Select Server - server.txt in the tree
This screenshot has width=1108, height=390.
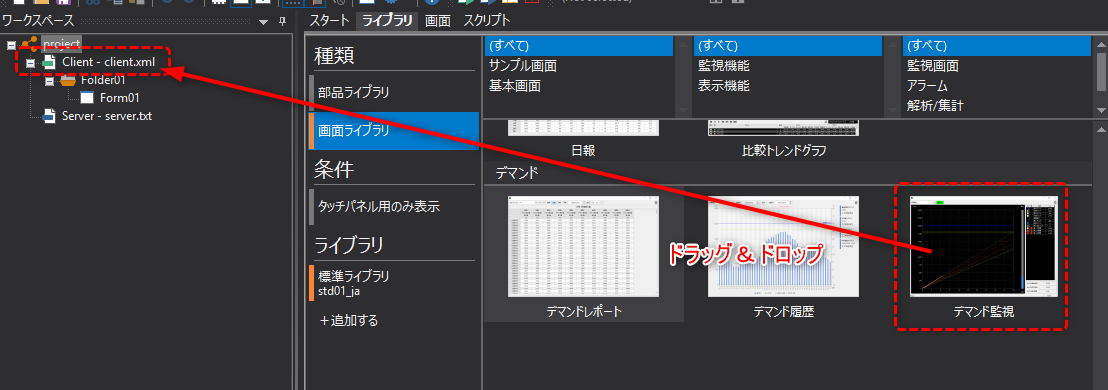(x=107, y=115)
